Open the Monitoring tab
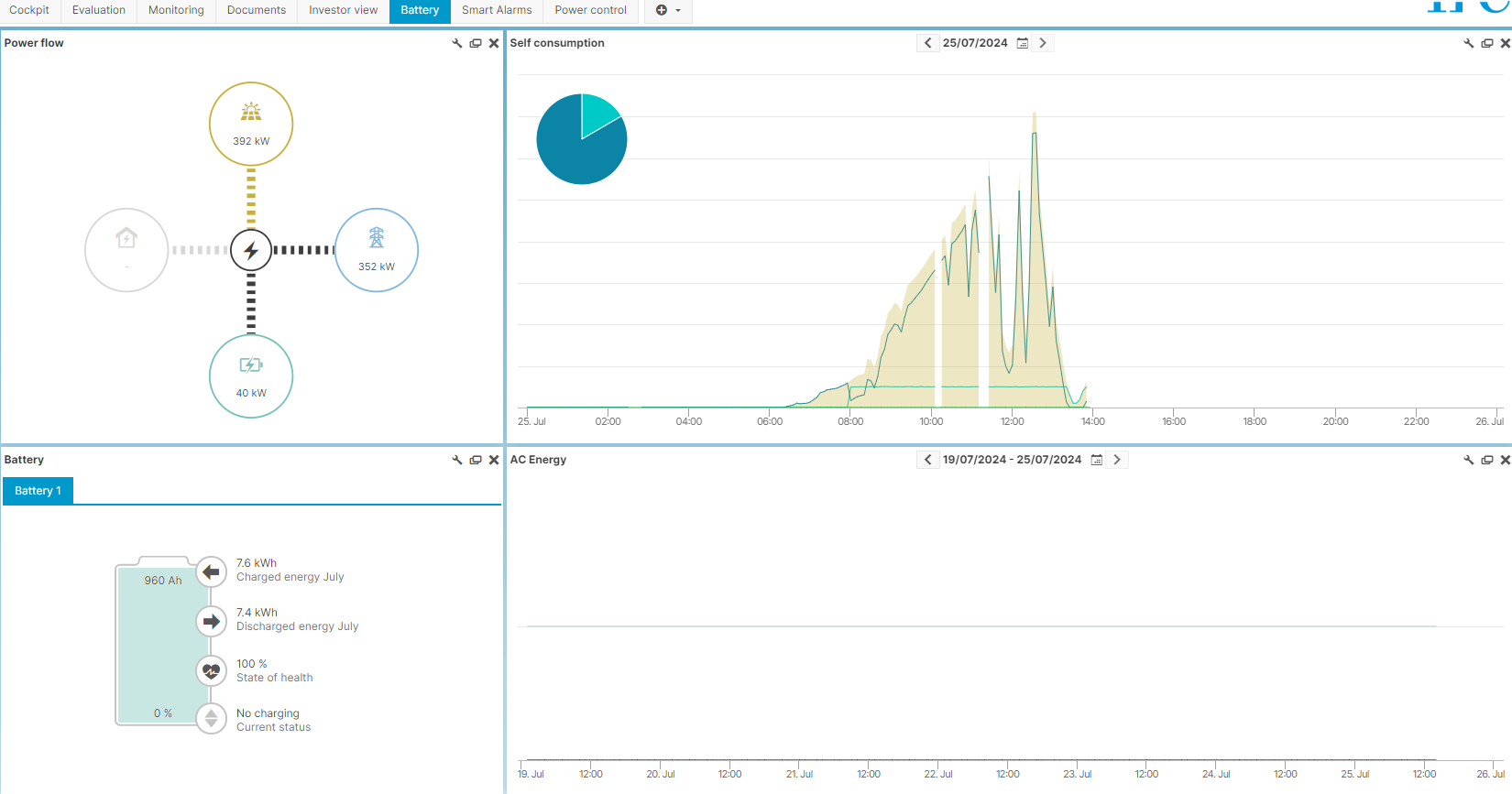This screenshot has height=794, width=1512. pos(176,10)
